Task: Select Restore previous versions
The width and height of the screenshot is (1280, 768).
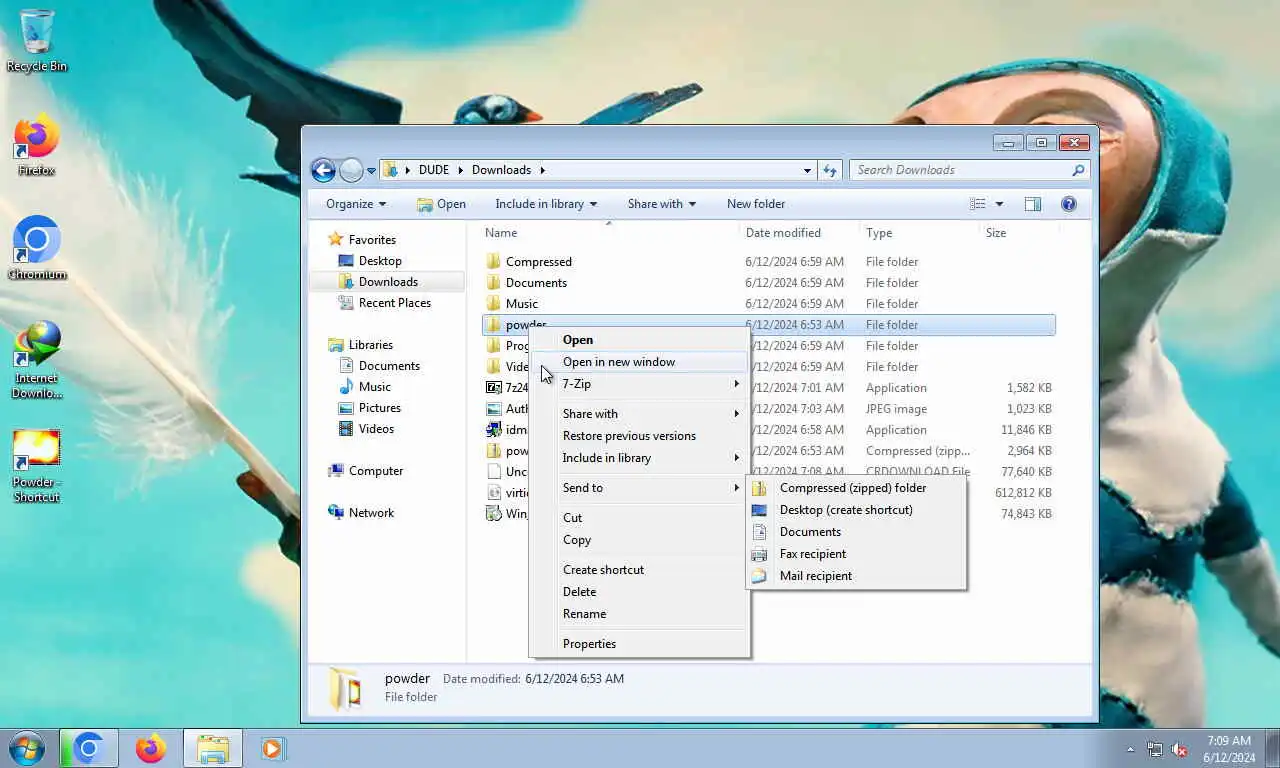Action: coord(639,436)
